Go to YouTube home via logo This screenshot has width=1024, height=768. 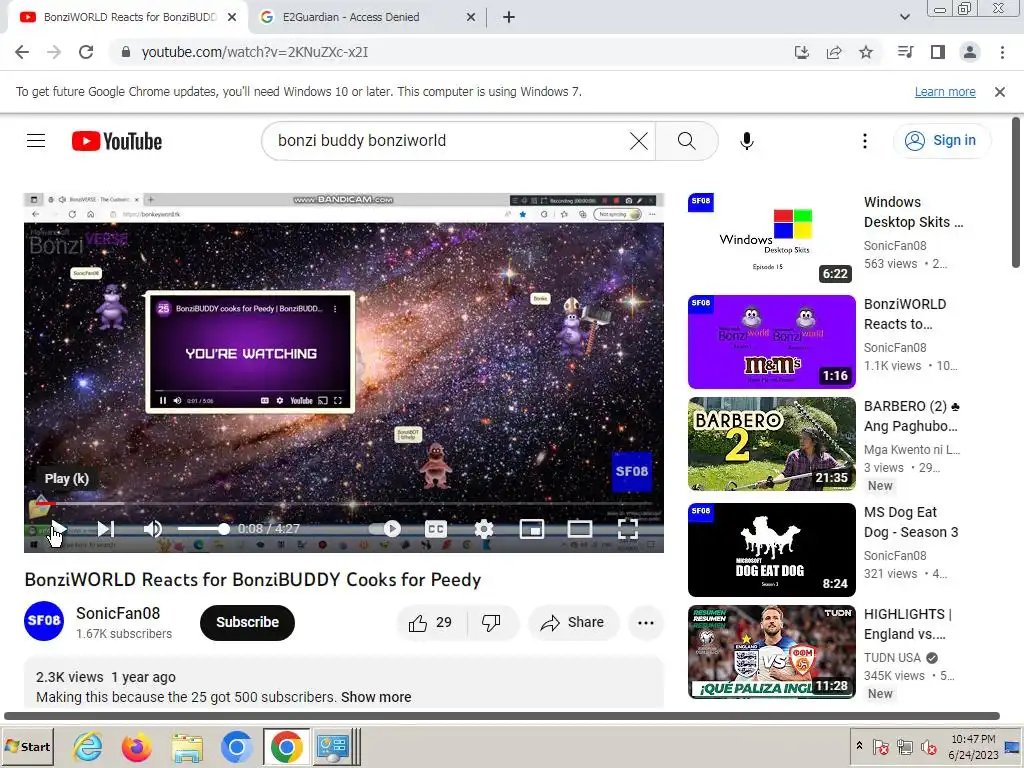pos(117,141)
